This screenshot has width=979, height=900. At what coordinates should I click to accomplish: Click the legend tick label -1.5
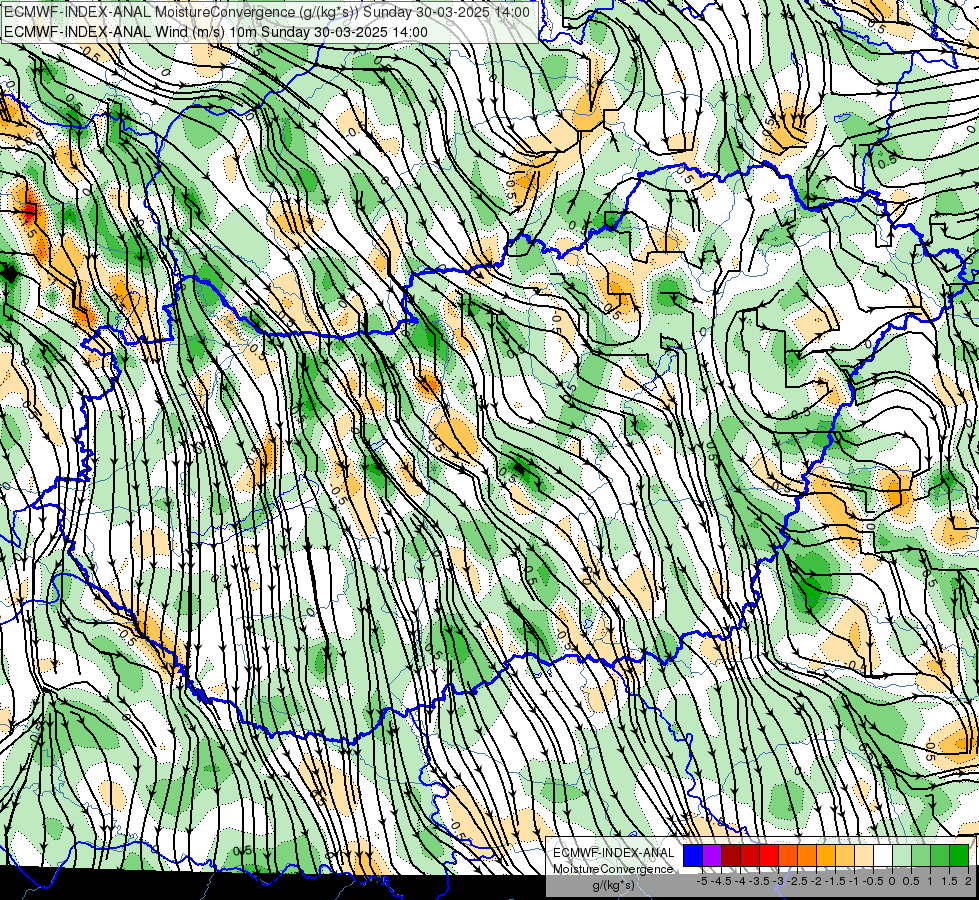click(835, 881)
